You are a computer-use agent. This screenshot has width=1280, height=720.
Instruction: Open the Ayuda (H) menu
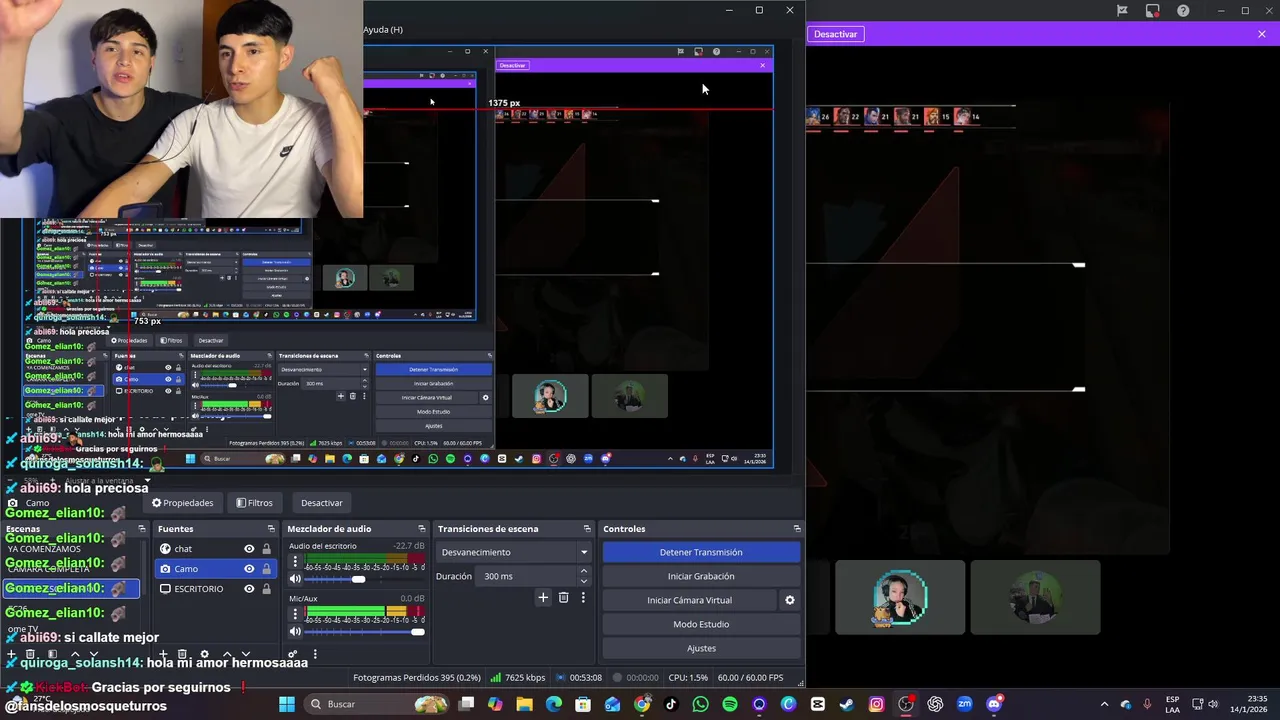pyautogui.click(x=383, y=30)
